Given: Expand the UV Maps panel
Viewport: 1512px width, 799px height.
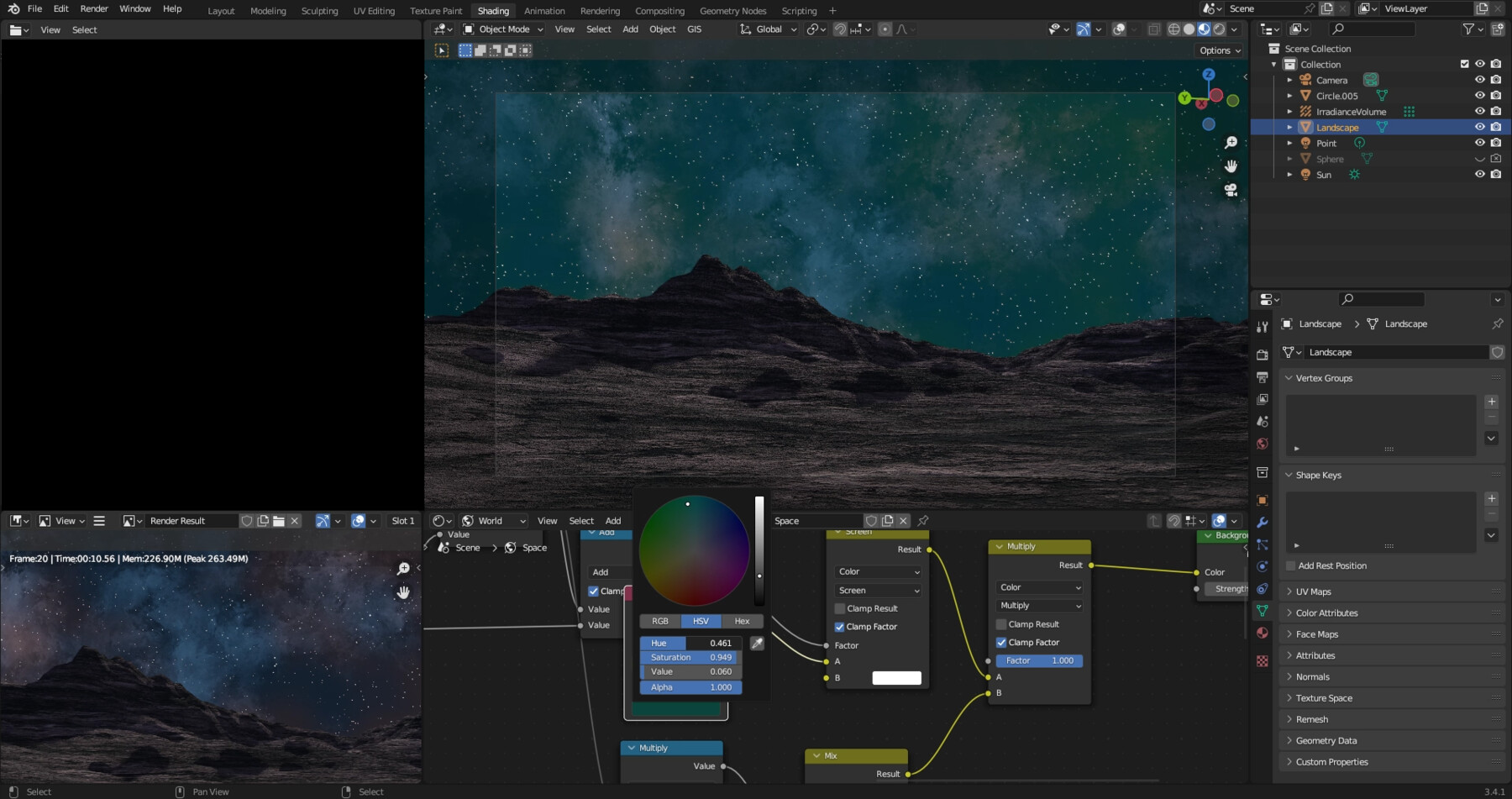Looking at the screenshot, I should coord(1314,591).
